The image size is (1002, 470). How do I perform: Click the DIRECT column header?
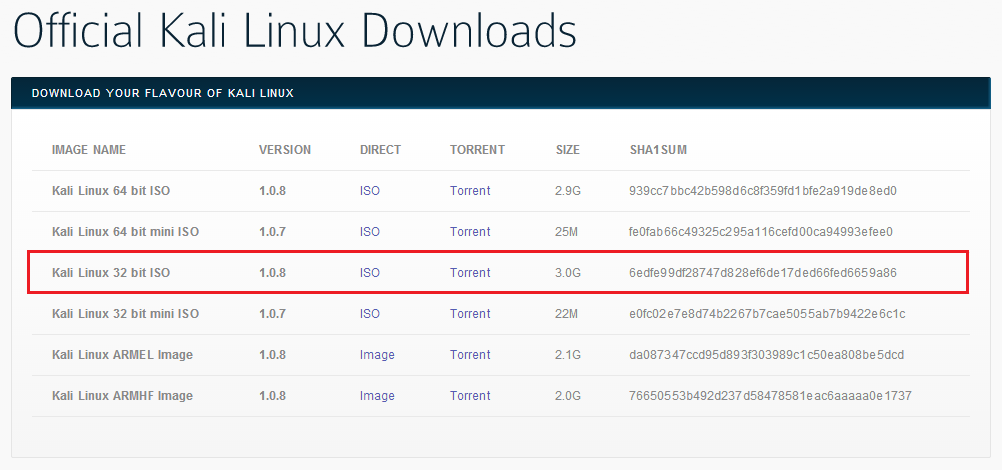(380, 150)
